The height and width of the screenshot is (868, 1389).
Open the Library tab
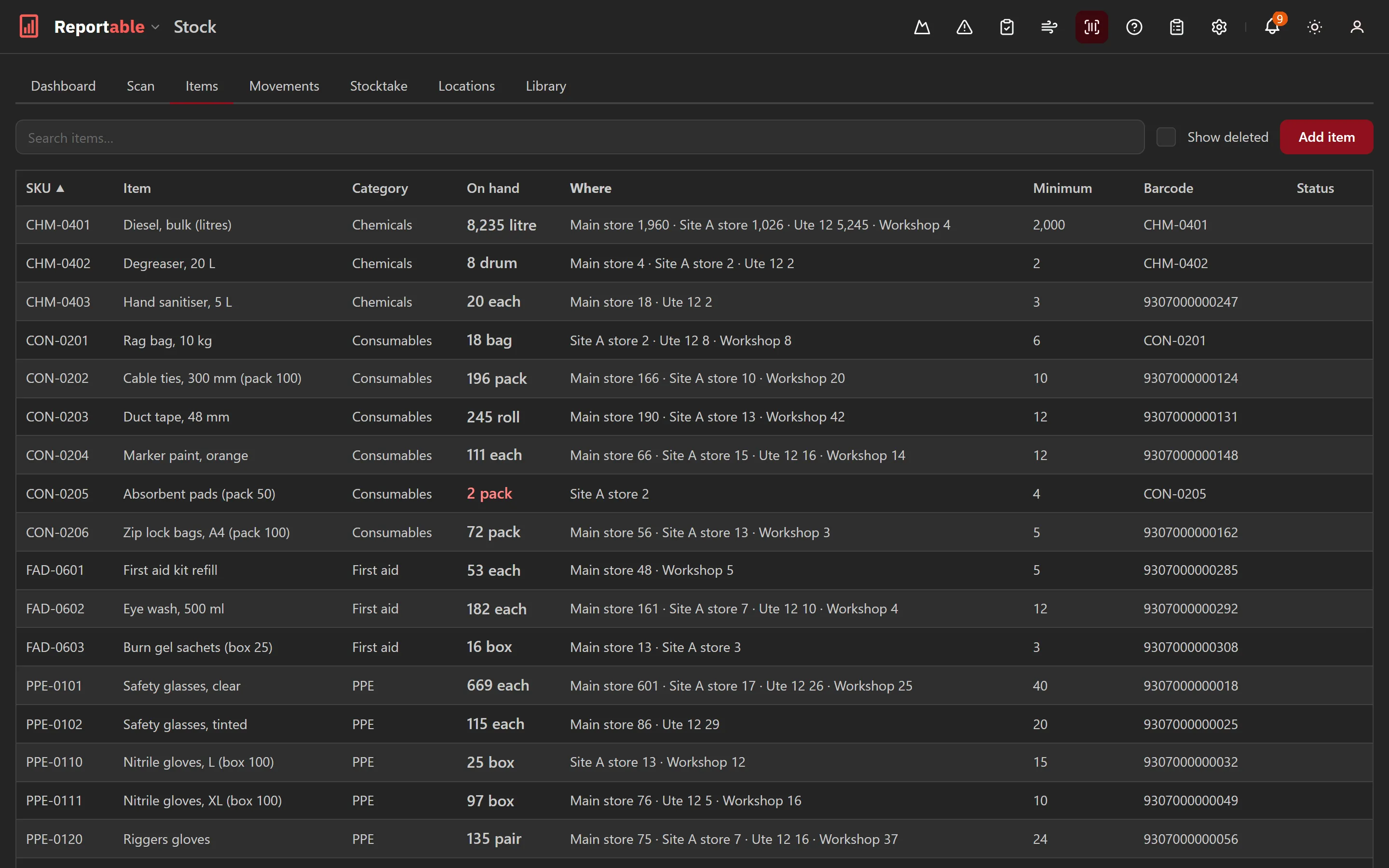[x=546, y=86]
